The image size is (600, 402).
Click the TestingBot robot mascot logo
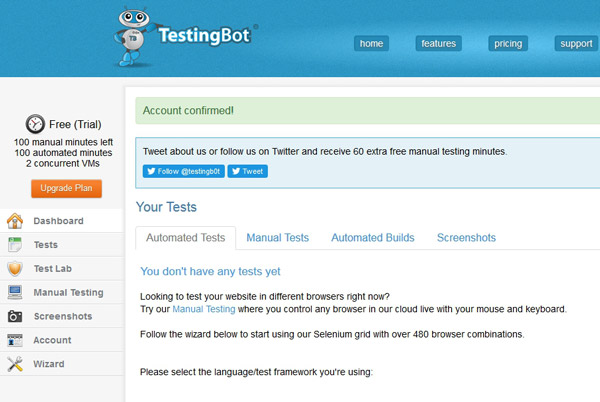pyautogui.click(x=135, y=37)
